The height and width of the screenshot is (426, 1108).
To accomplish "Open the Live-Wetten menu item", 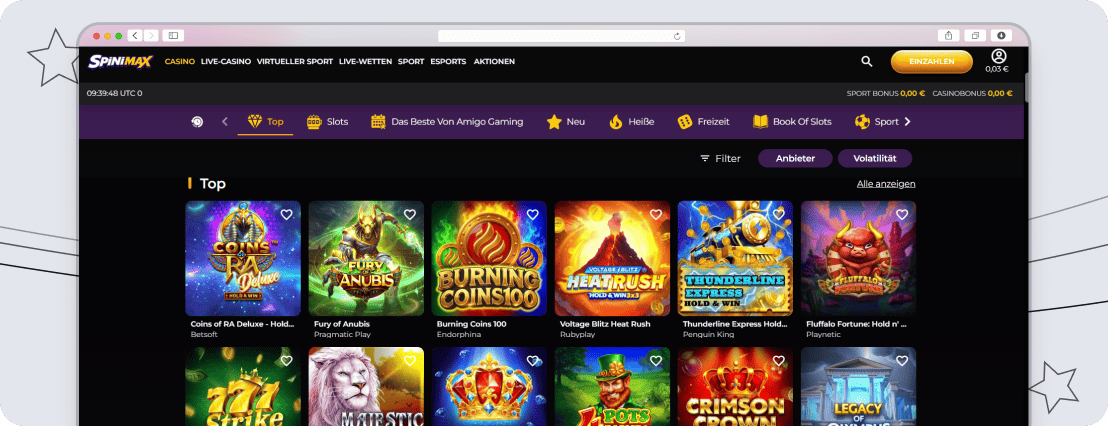I will (x=365, y=61).
